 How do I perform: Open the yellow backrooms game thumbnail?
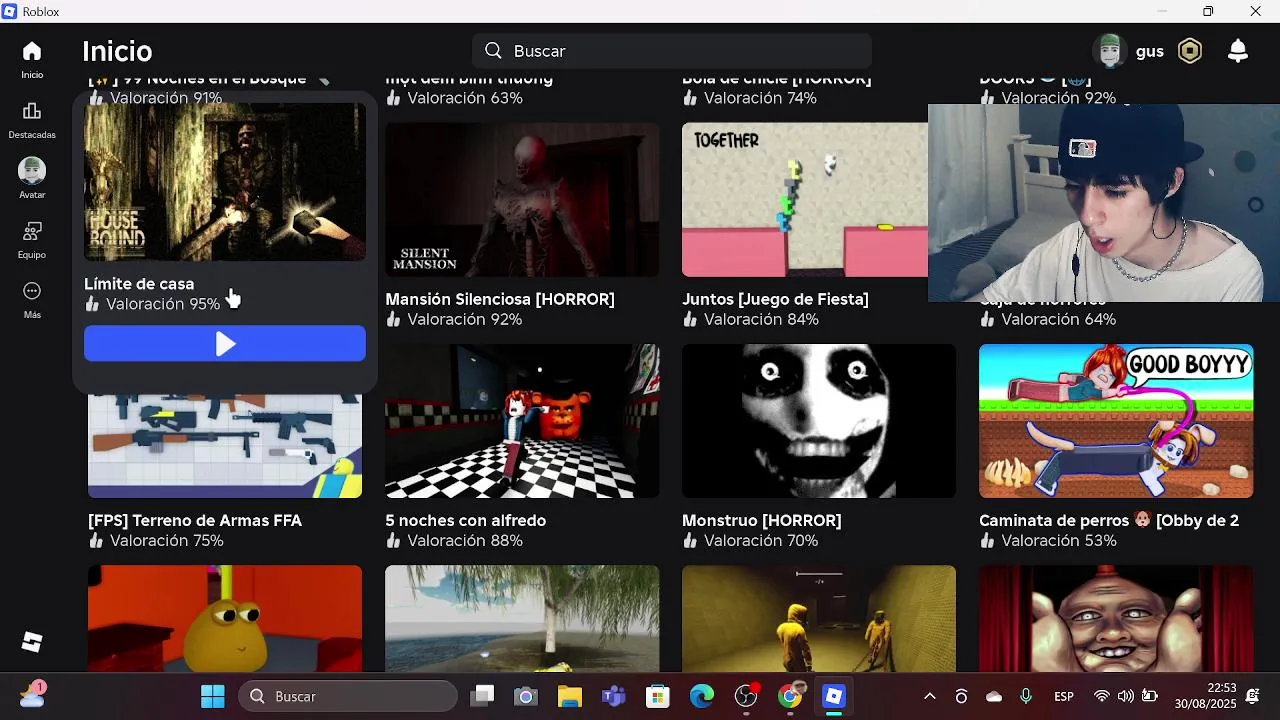pyautogui.click(x=819, y=619)
